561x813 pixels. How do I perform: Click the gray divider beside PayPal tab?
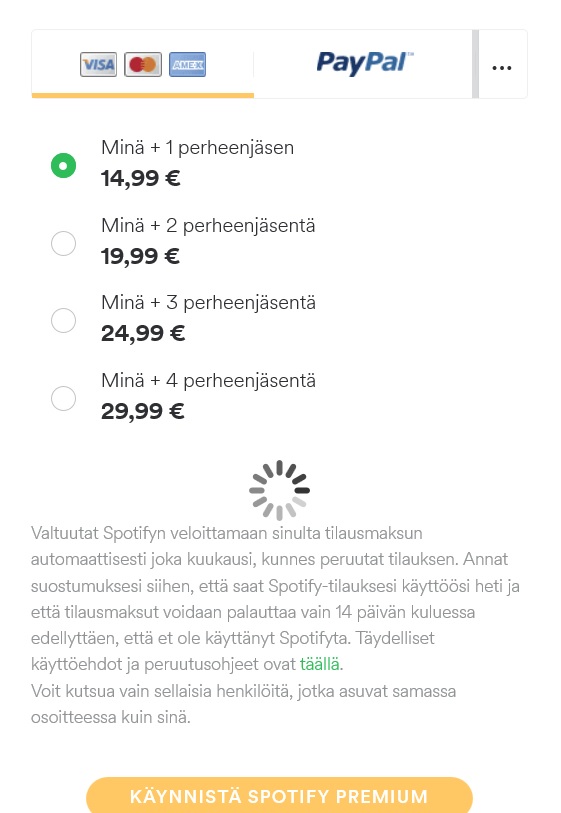(475, 64)
